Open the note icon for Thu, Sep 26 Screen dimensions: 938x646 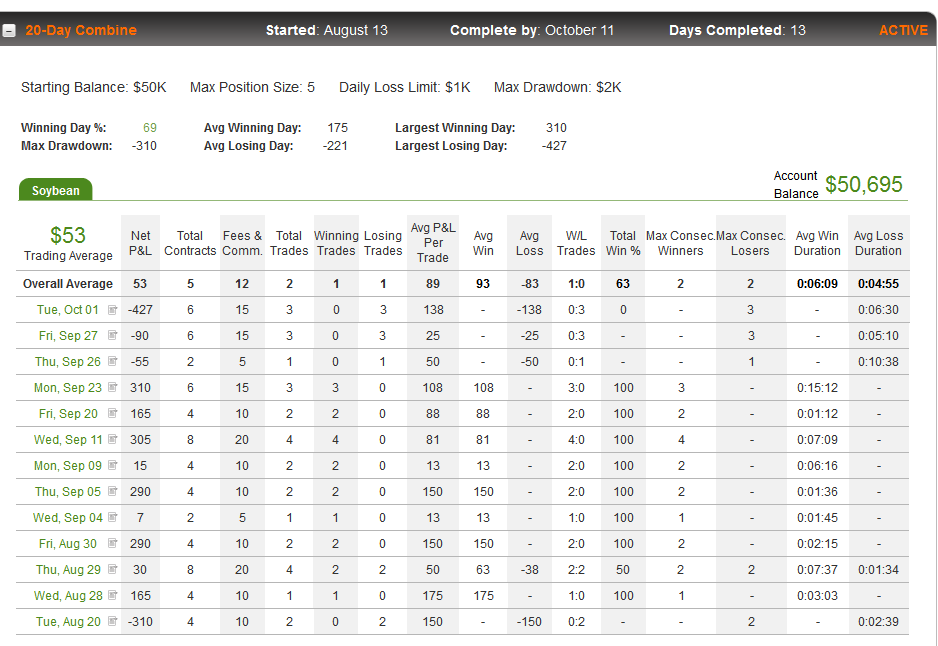click(112, 361)
